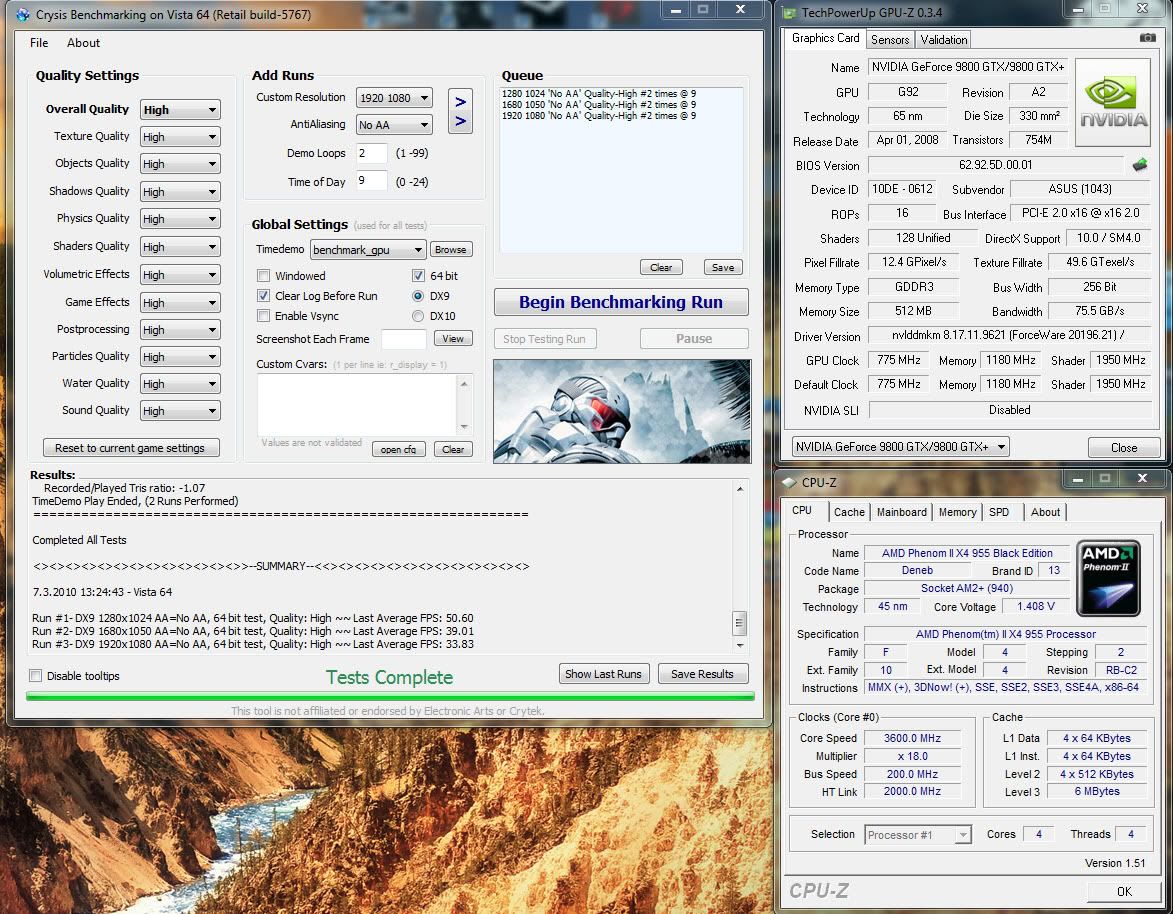Click the GPU-Z title bar icon

click(788, 13)
